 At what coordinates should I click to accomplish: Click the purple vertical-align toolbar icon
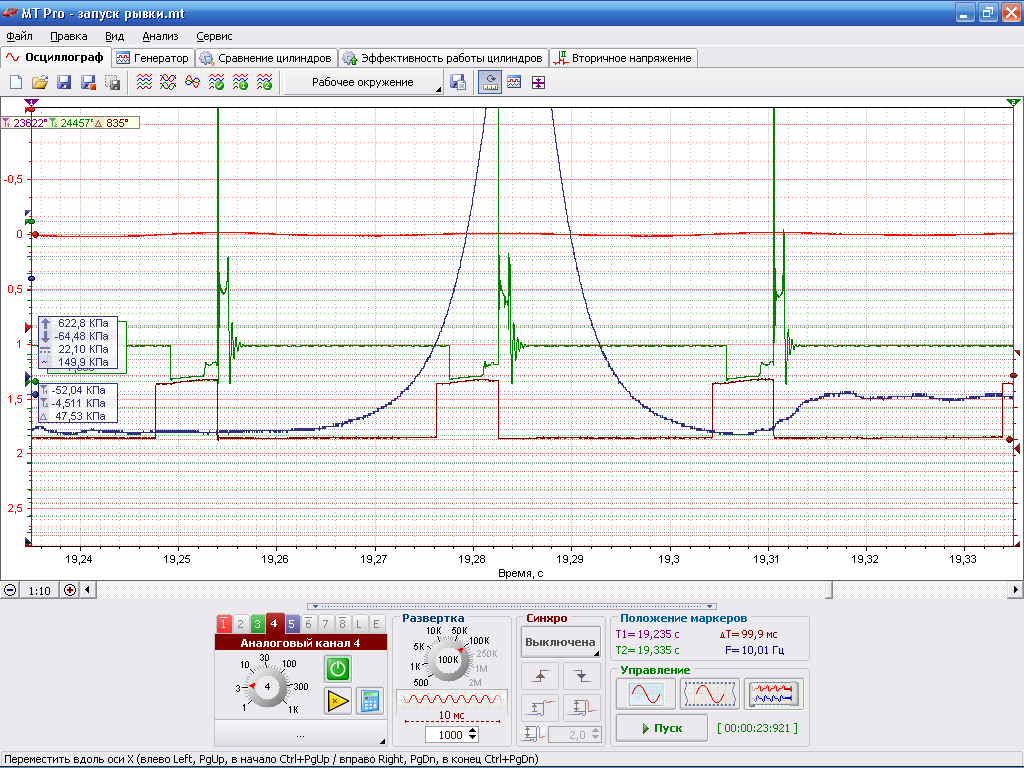[x=538, y=82]
